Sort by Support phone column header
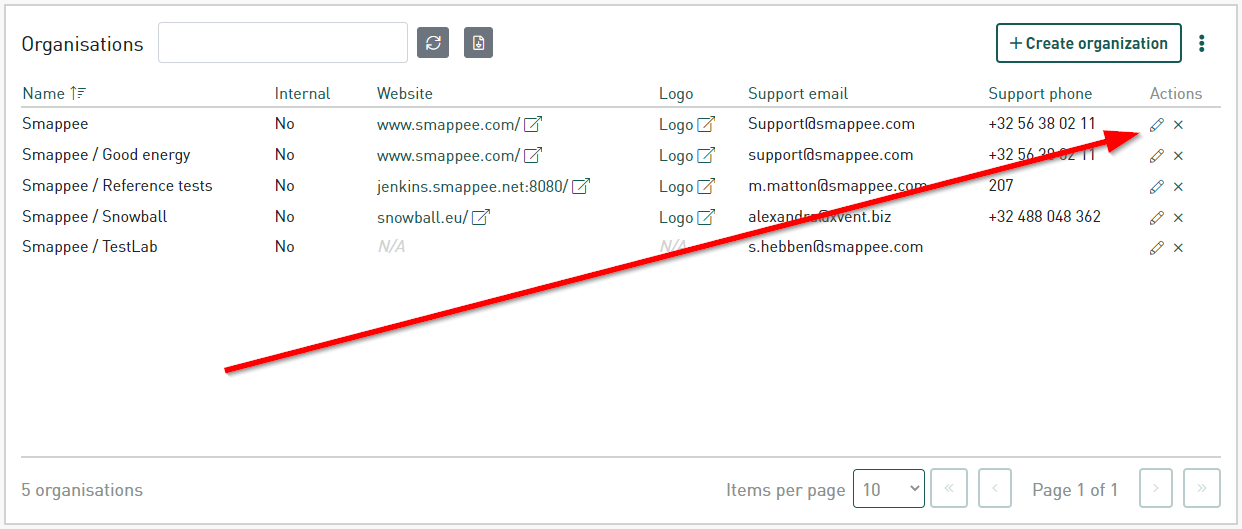This screenshot has width=1242, height=529. click(x=1040, y=93)
